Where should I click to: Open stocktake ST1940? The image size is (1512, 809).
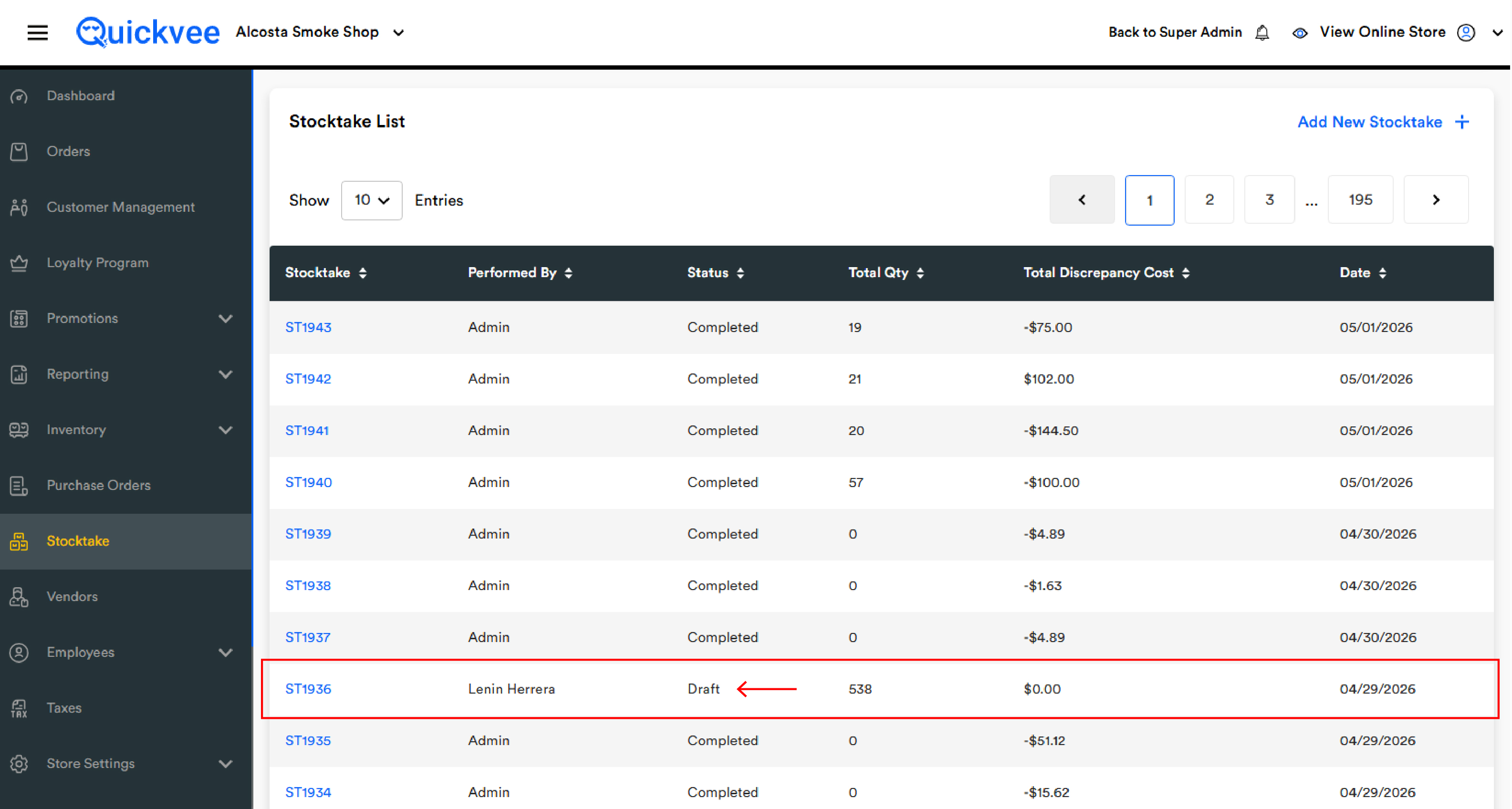(x=308, y=482)
